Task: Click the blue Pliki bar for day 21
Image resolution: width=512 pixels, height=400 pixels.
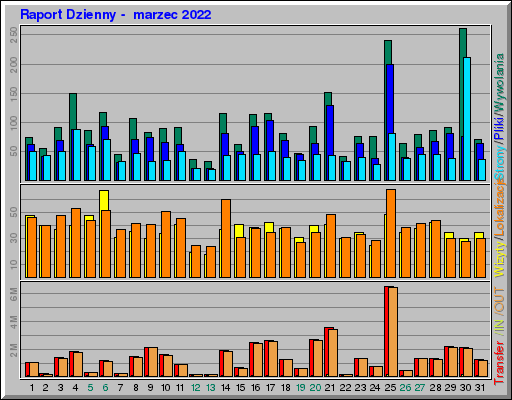Action: click(330, 130)
